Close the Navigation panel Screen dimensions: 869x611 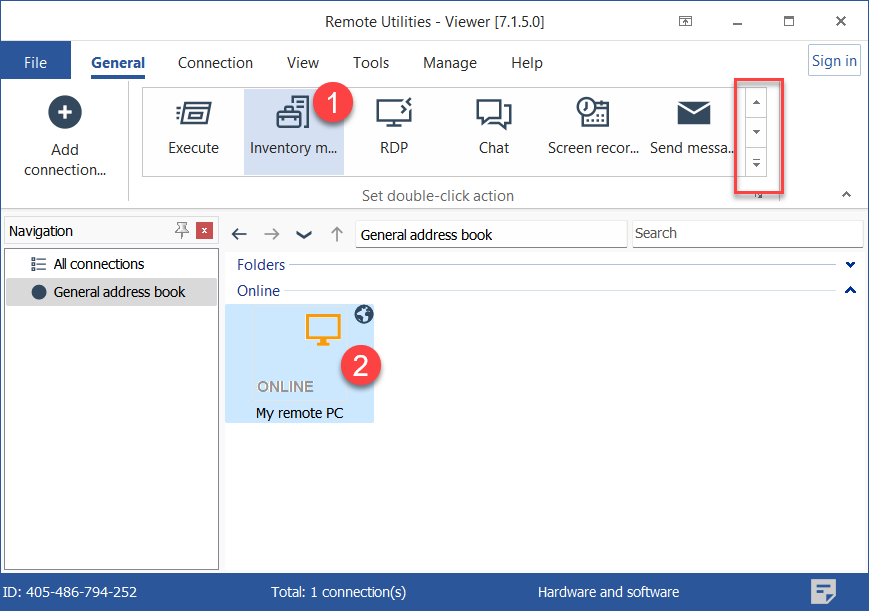pyautogui.click(x=204, y=231)
